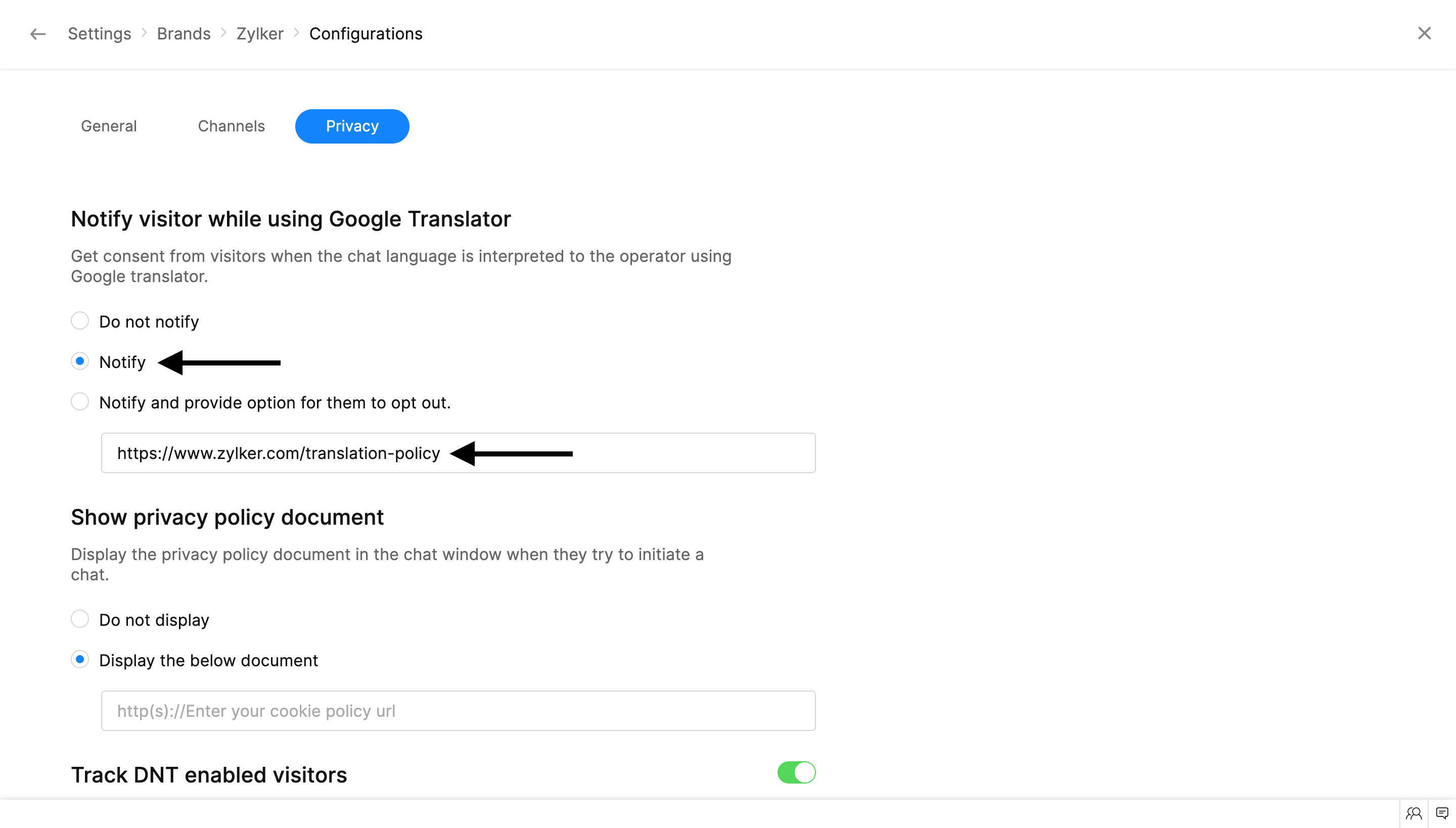Select the 'Do not notify' radio option
This screenshot has width=1456, height=828.
pos(80,320)
